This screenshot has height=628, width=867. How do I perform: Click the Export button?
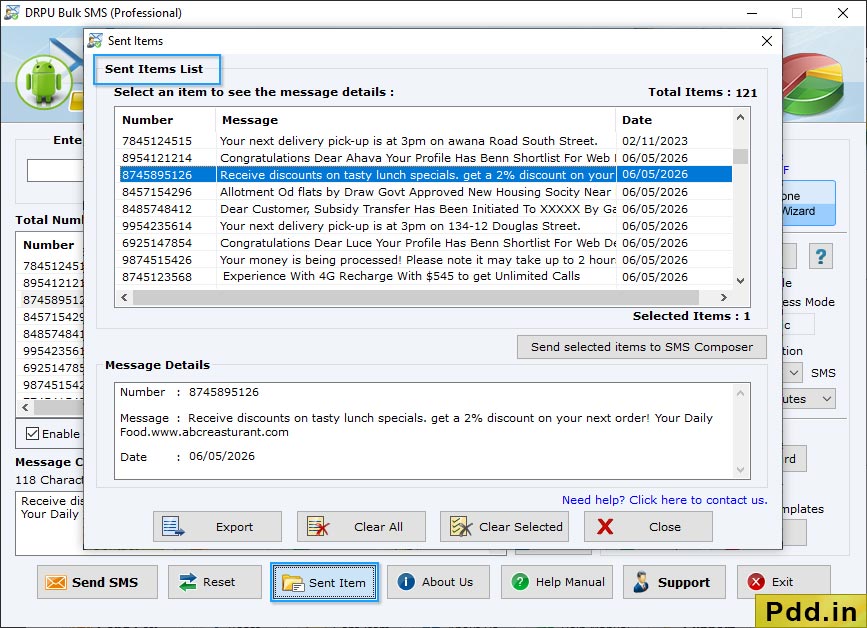point(217,527)
